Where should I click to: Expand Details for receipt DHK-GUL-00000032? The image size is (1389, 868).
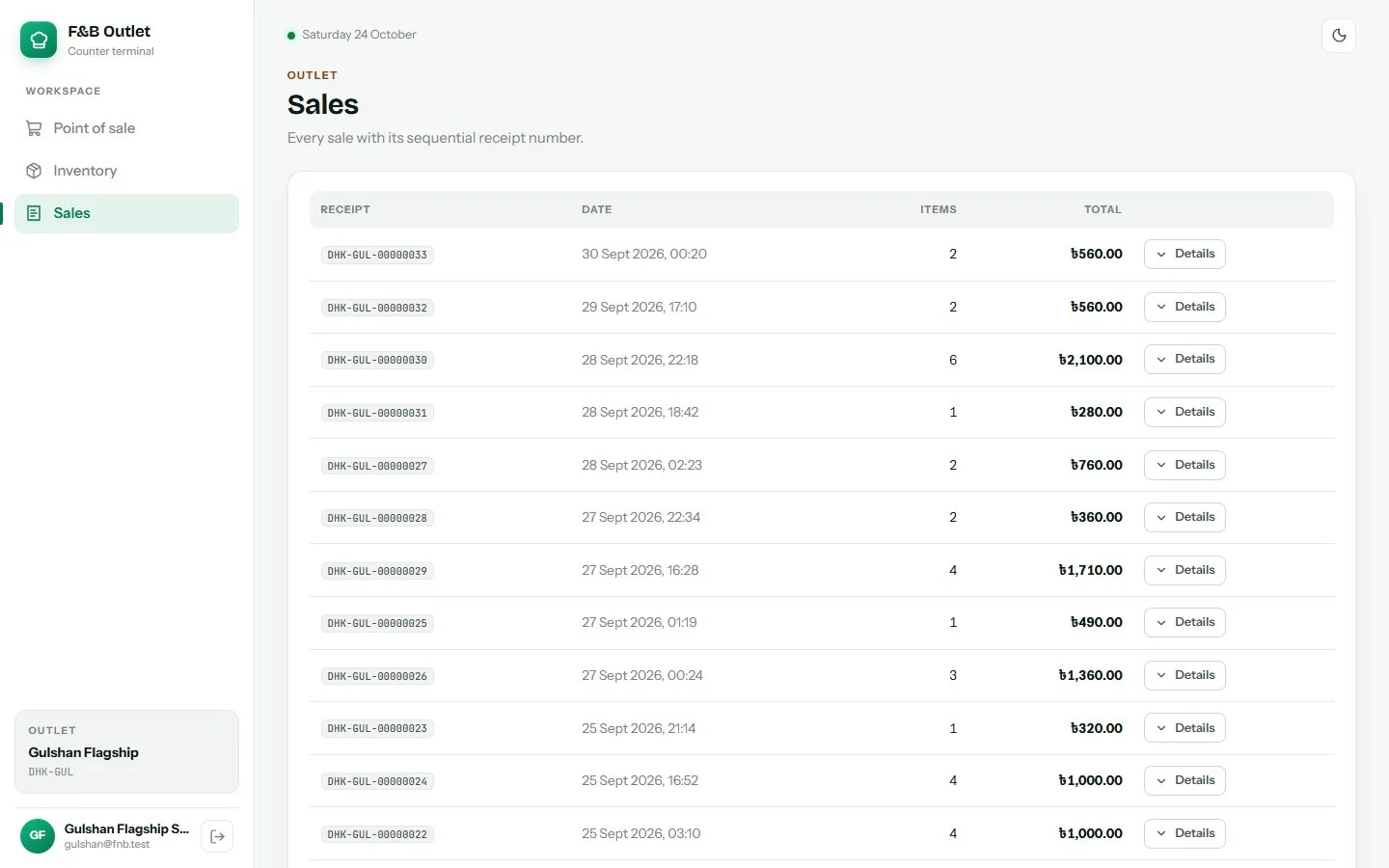pos(1185,307)
